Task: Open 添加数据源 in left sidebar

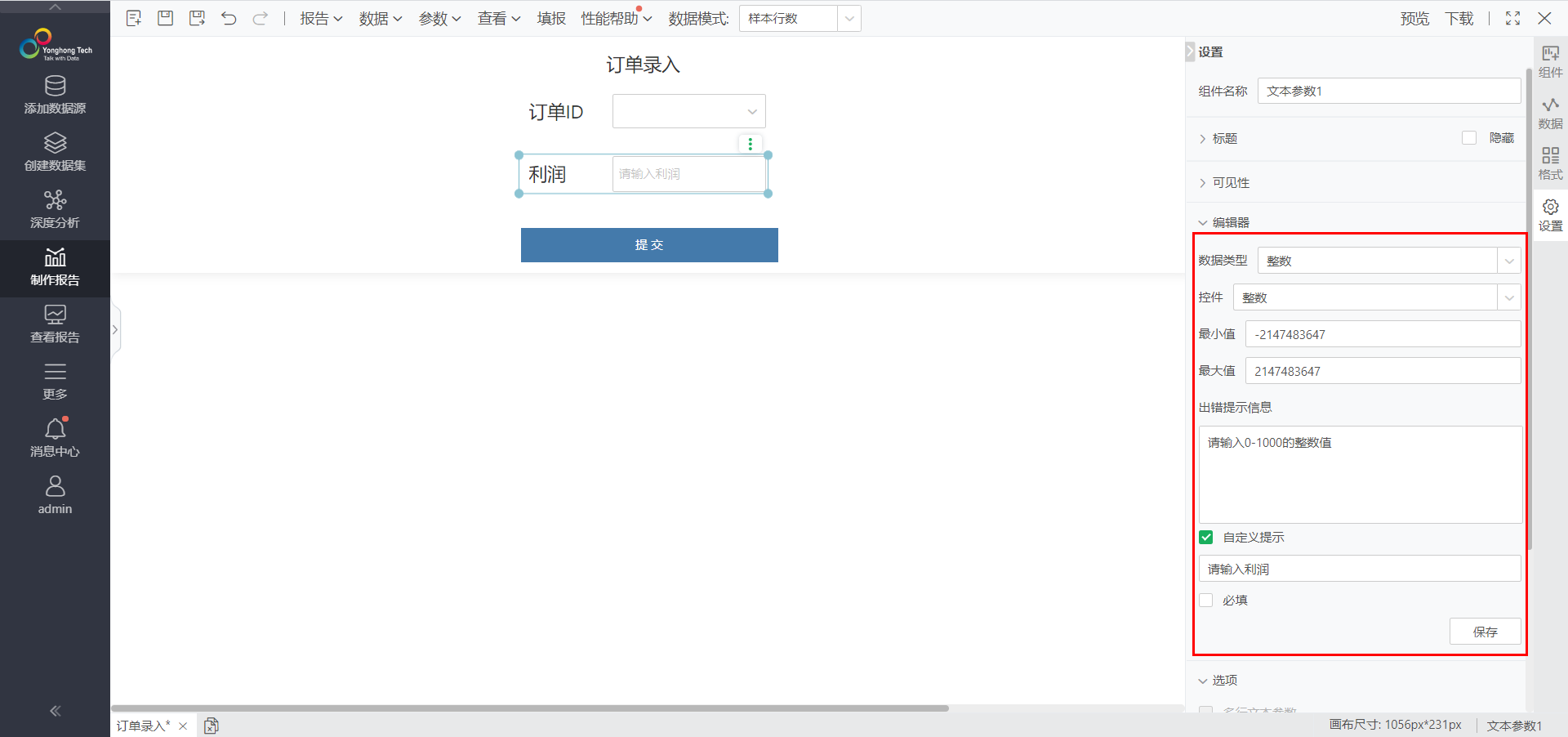Action: [x=55, y=95]
